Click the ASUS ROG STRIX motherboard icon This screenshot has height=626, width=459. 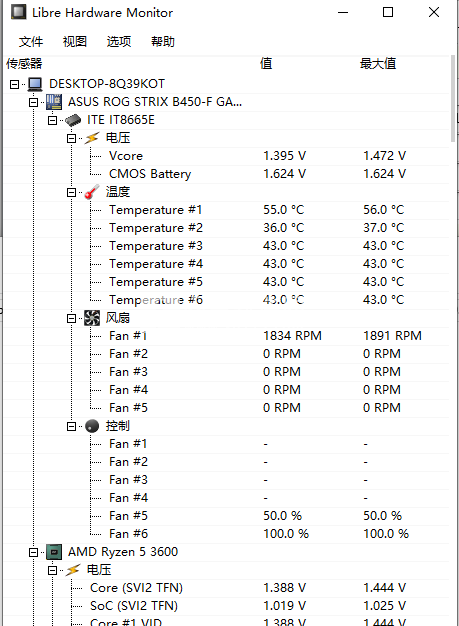53,102
